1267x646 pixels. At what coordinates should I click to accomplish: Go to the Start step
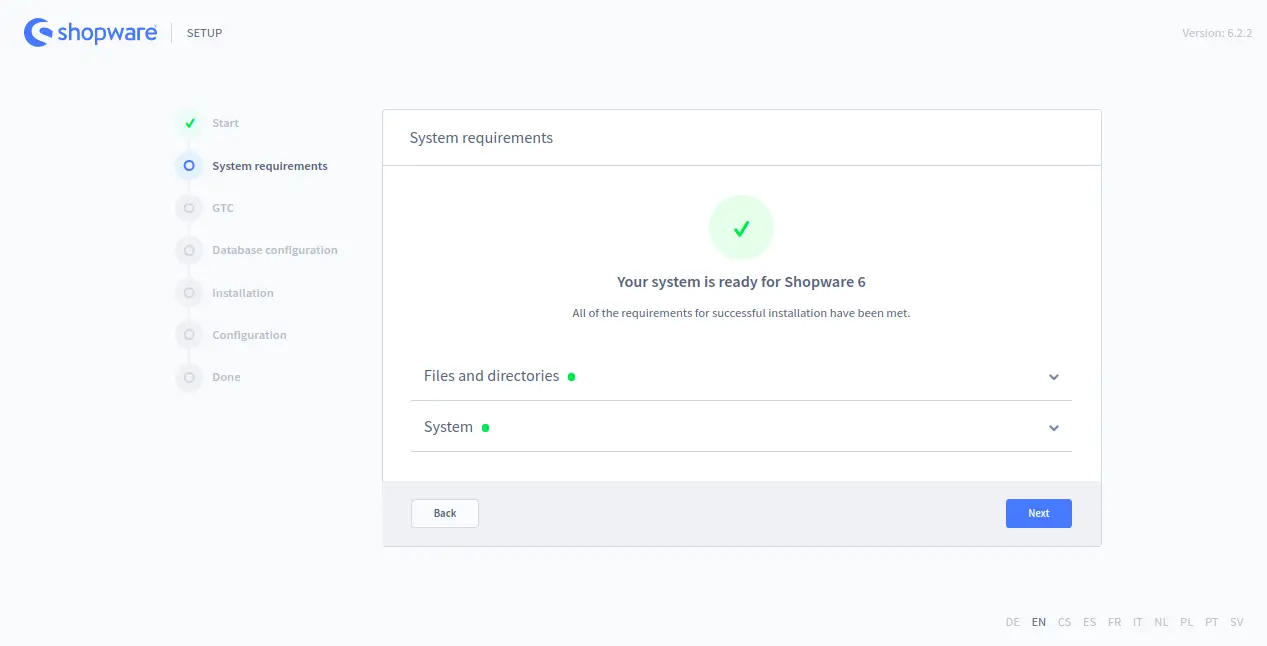[x=225, y=123]
